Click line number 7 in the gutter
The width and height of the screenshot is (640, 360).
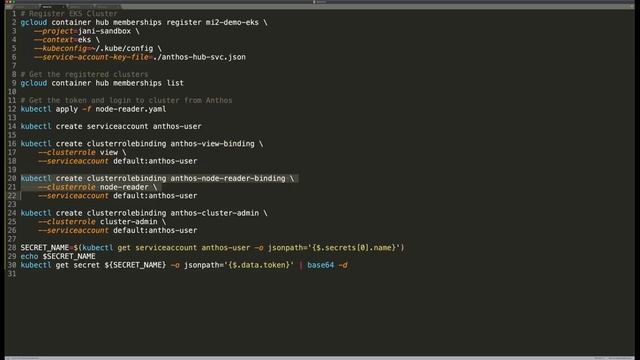(14, 66)
